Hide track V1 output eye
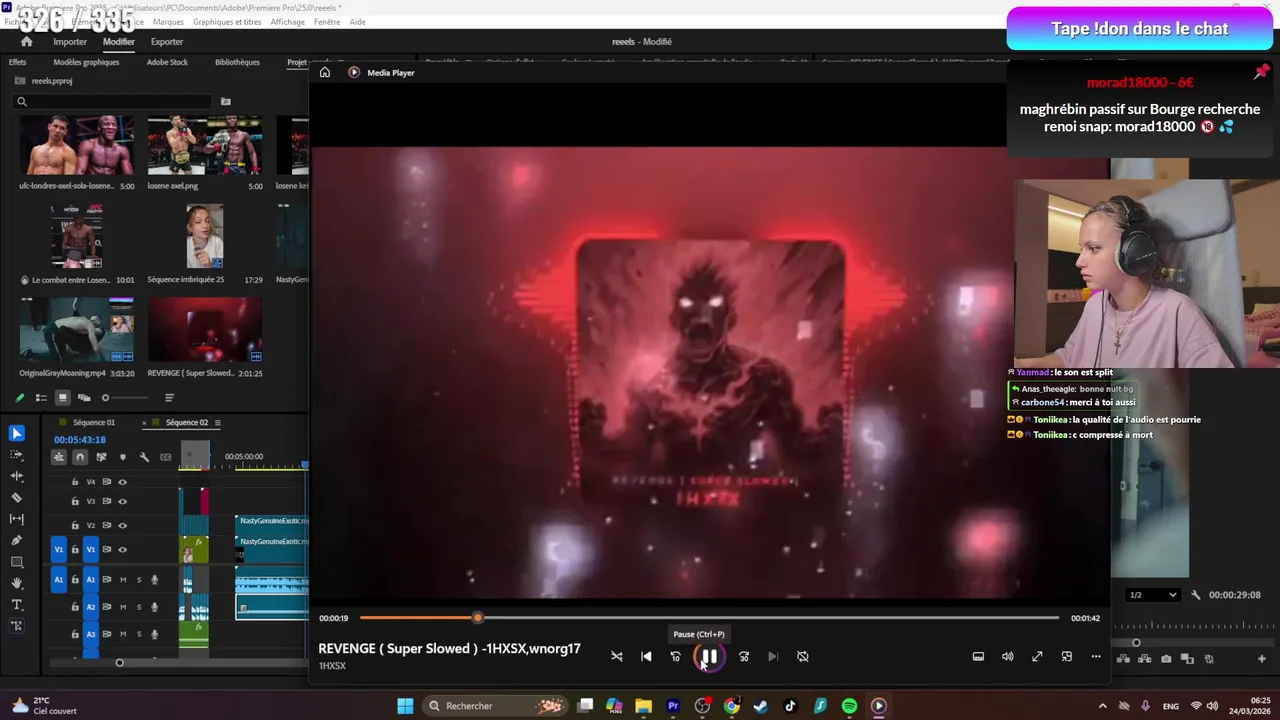Screen dimensions: 1280x720 click(123, 549)
